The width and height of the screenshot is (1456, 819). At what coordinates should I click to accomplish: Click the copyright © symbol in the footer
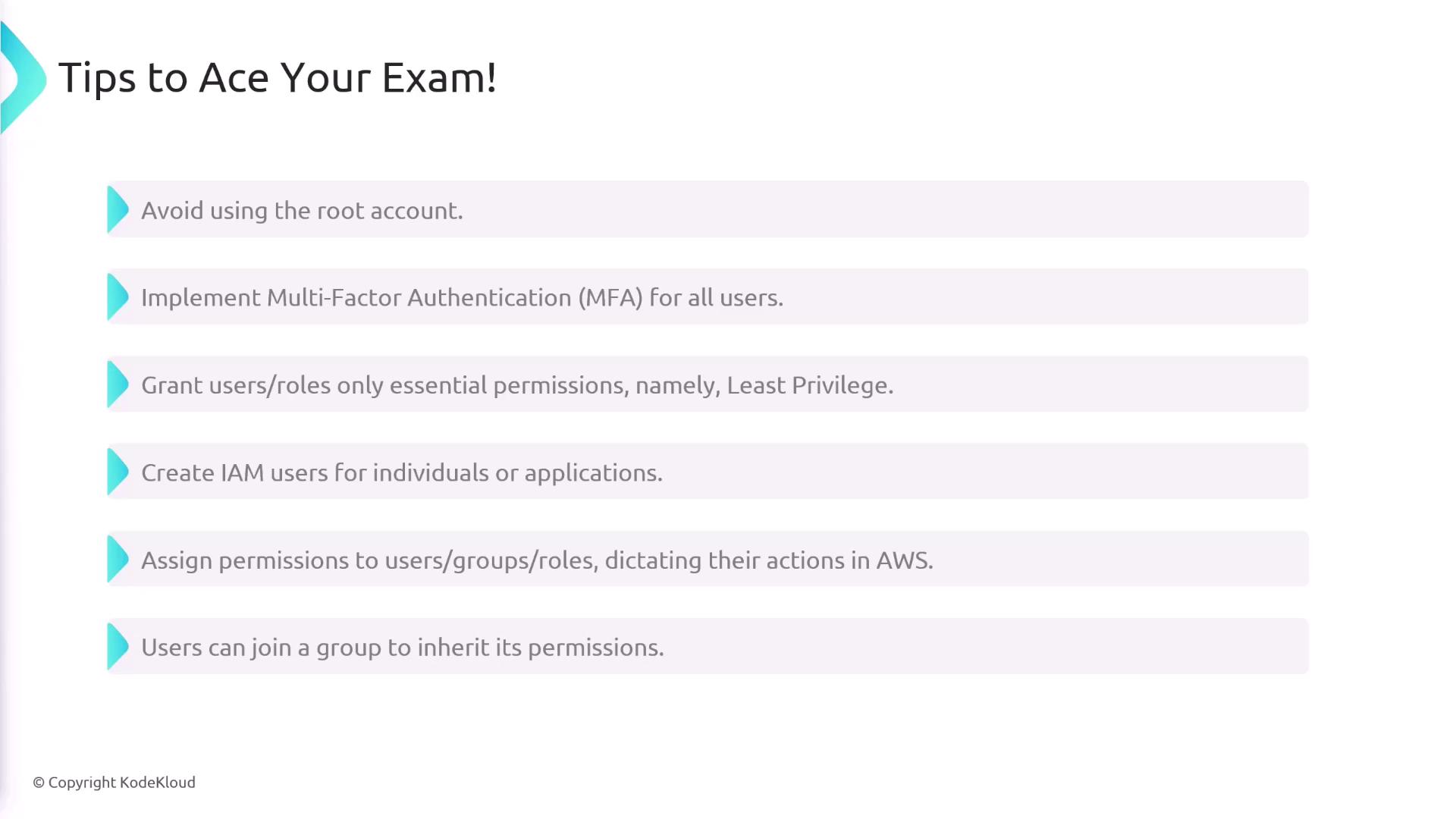tap(39, 783)
